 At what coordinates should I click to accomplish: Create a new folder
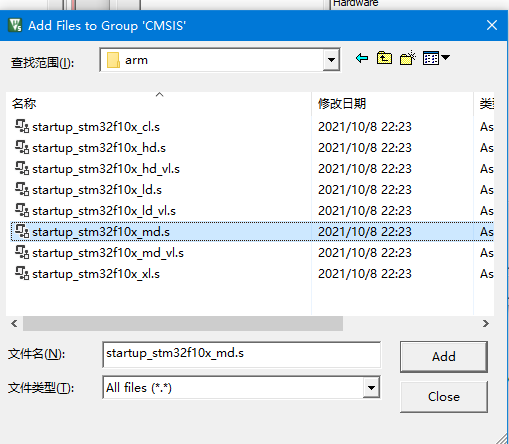coord(408,58)
